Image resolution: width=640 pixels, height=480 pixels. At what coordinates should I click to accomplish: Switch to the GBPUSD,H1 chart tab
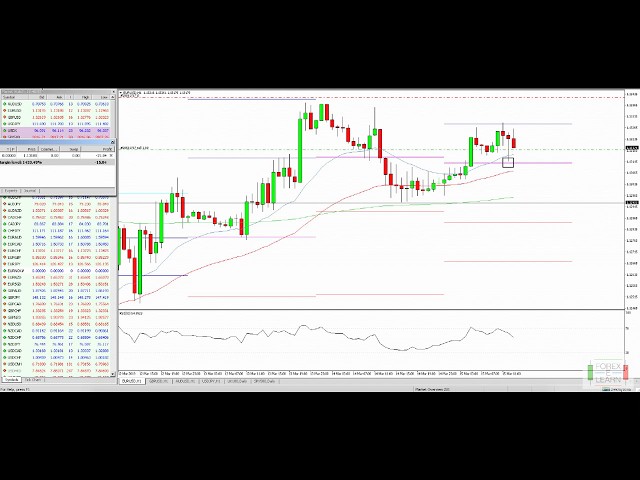point(159,380)
